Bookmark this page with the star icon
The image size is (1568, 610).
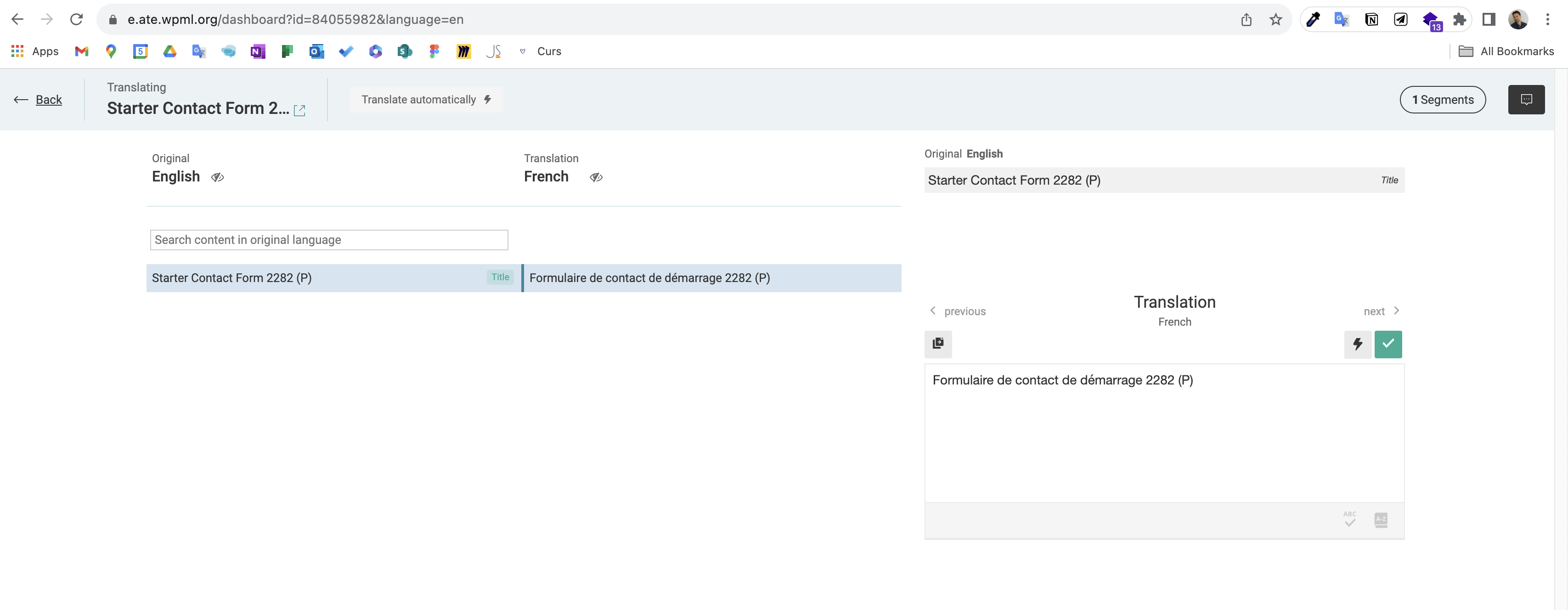[1276, 19]
